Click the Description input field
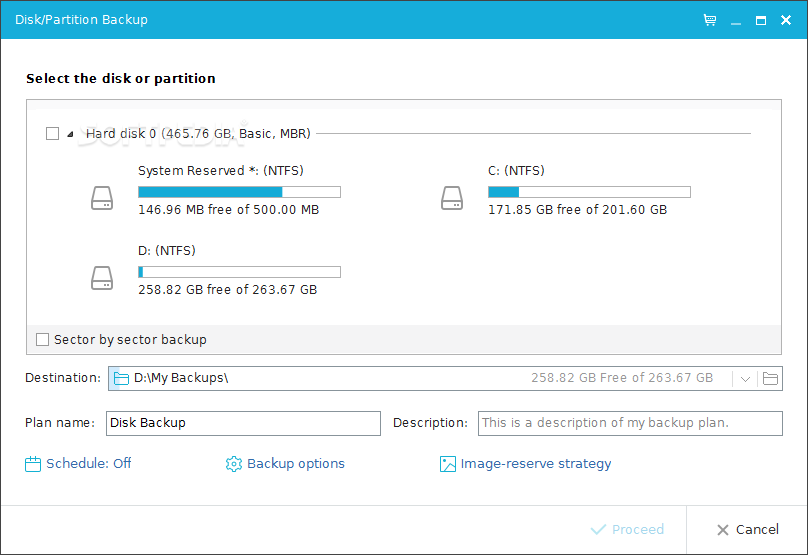808x555 pixels. [630, 423]
